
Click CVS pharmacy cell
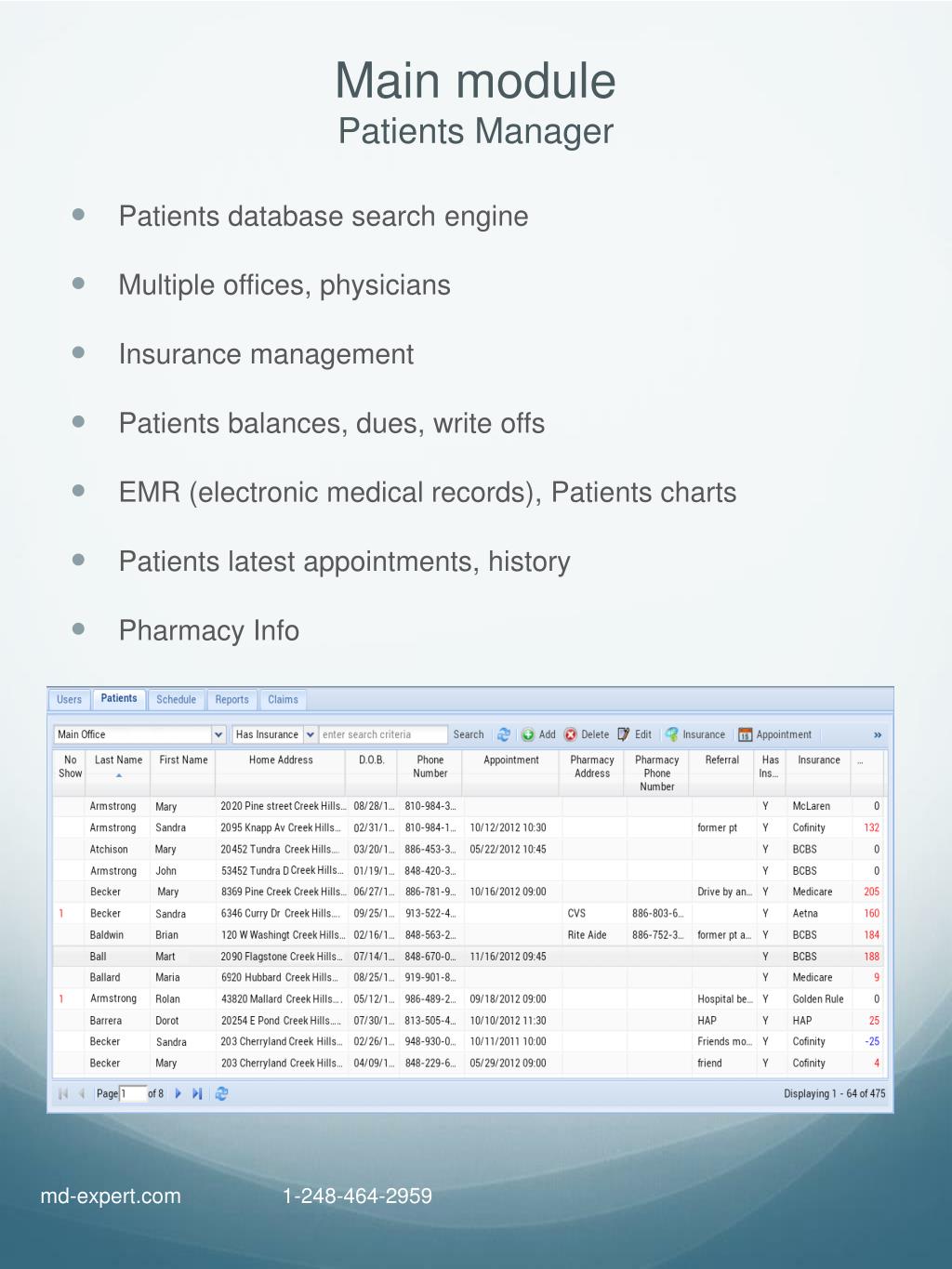click(x=576, y=913)
